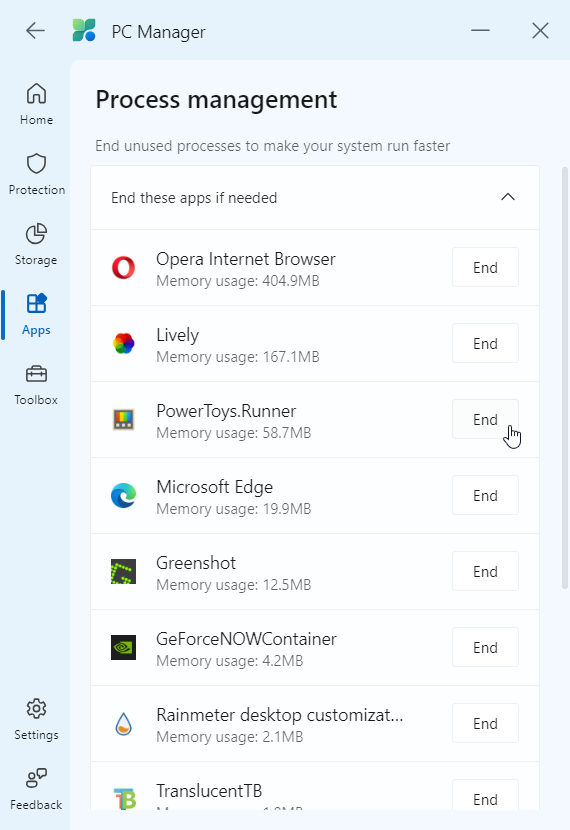570x830 pixels.
Task: Click the 'PowerToys.Runner' name text
Action: [226, 411]
